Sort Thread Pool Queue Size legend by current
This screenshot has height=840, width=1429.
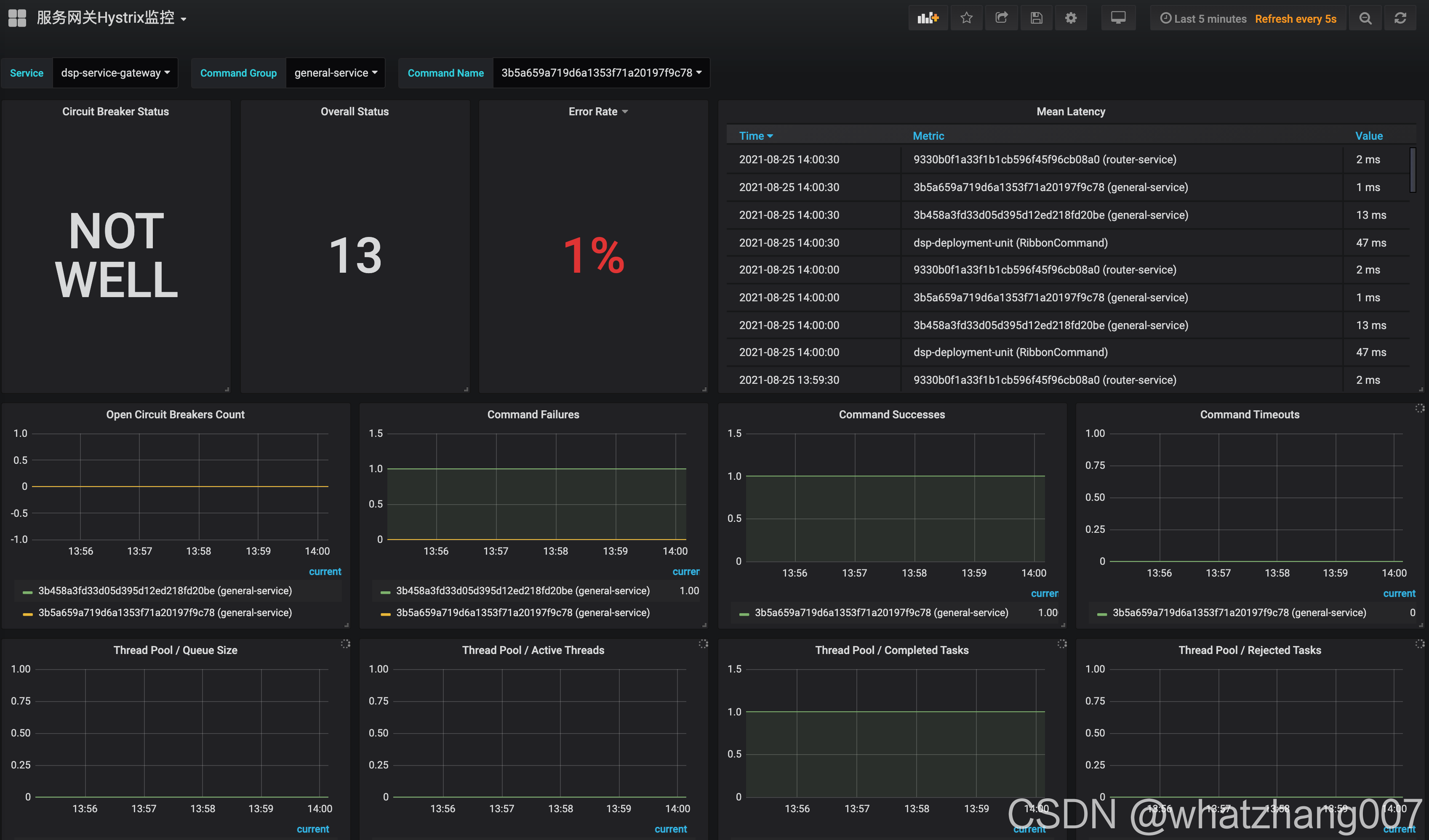pos(312,829)
